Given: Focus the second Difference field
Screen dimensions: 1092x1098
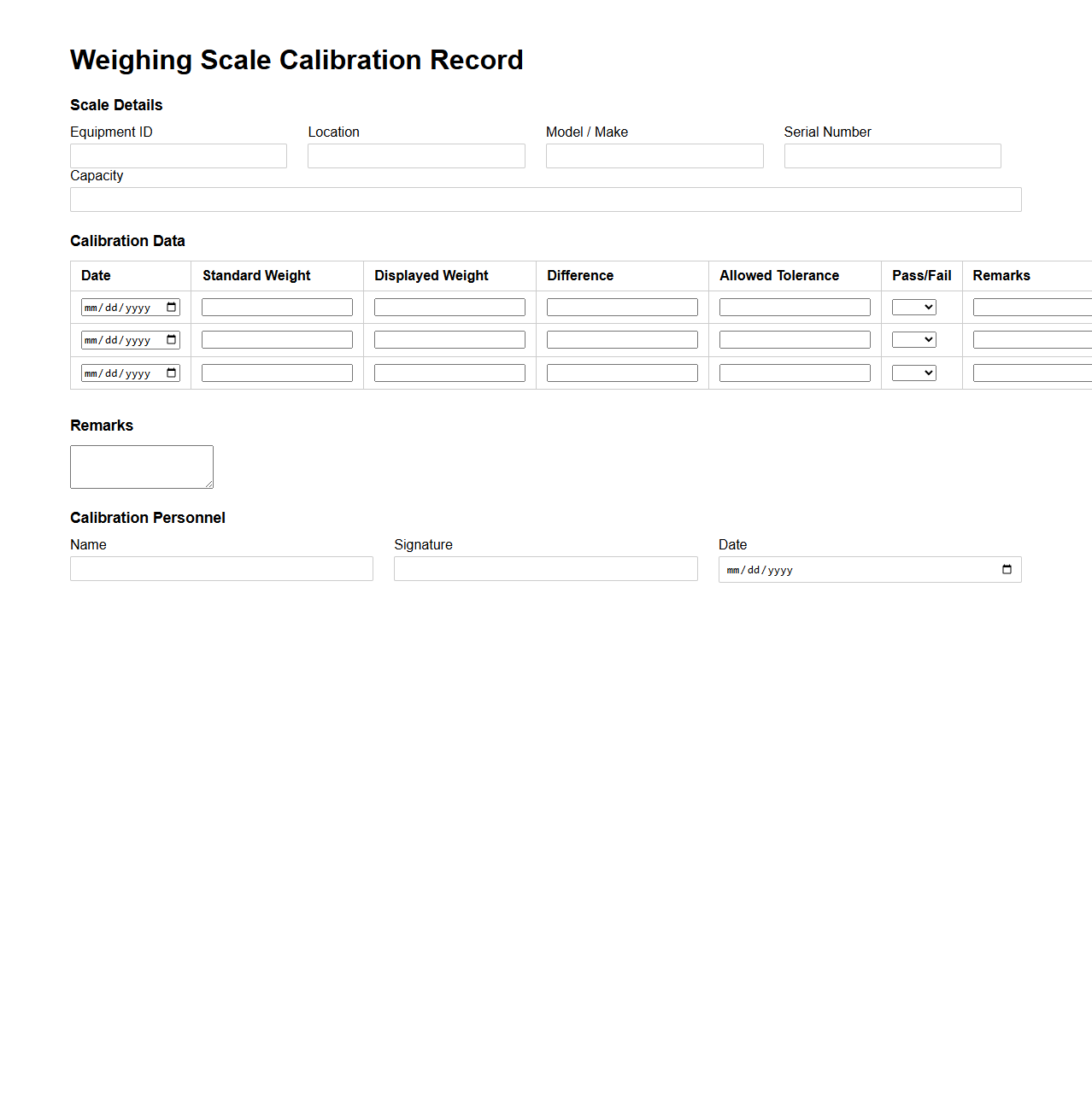Looking at the screenshot, I should pos(622,339).
